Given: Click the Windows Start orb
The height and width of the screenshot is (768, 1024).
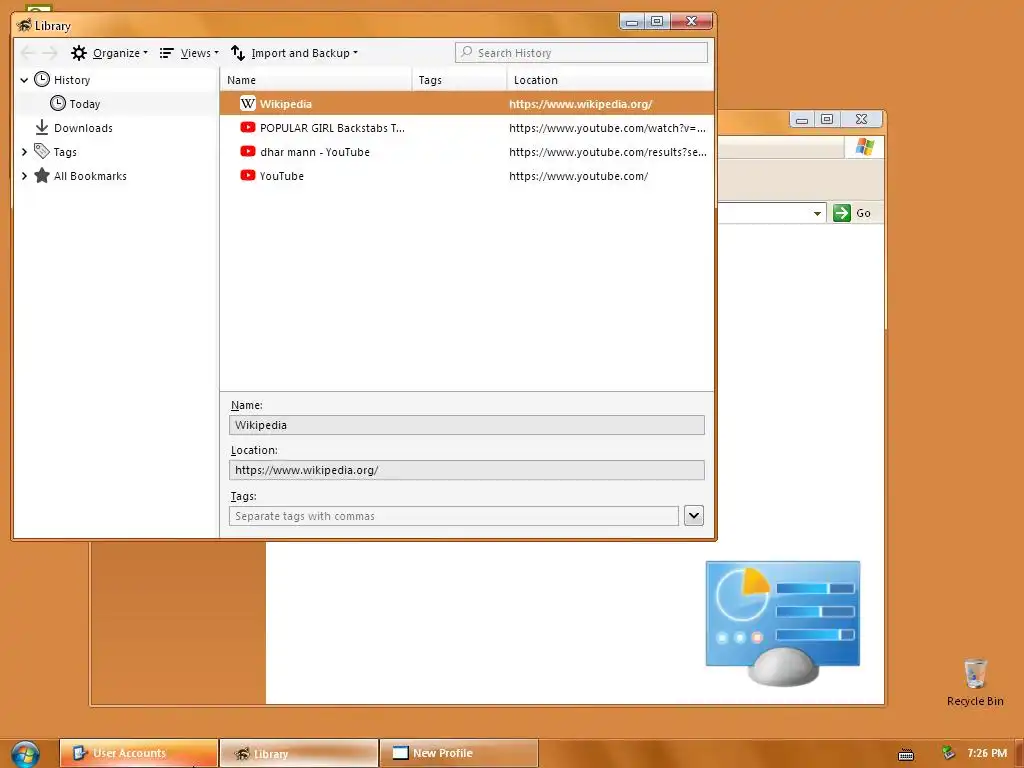Looking at the screenshot, I should [25, 754].
